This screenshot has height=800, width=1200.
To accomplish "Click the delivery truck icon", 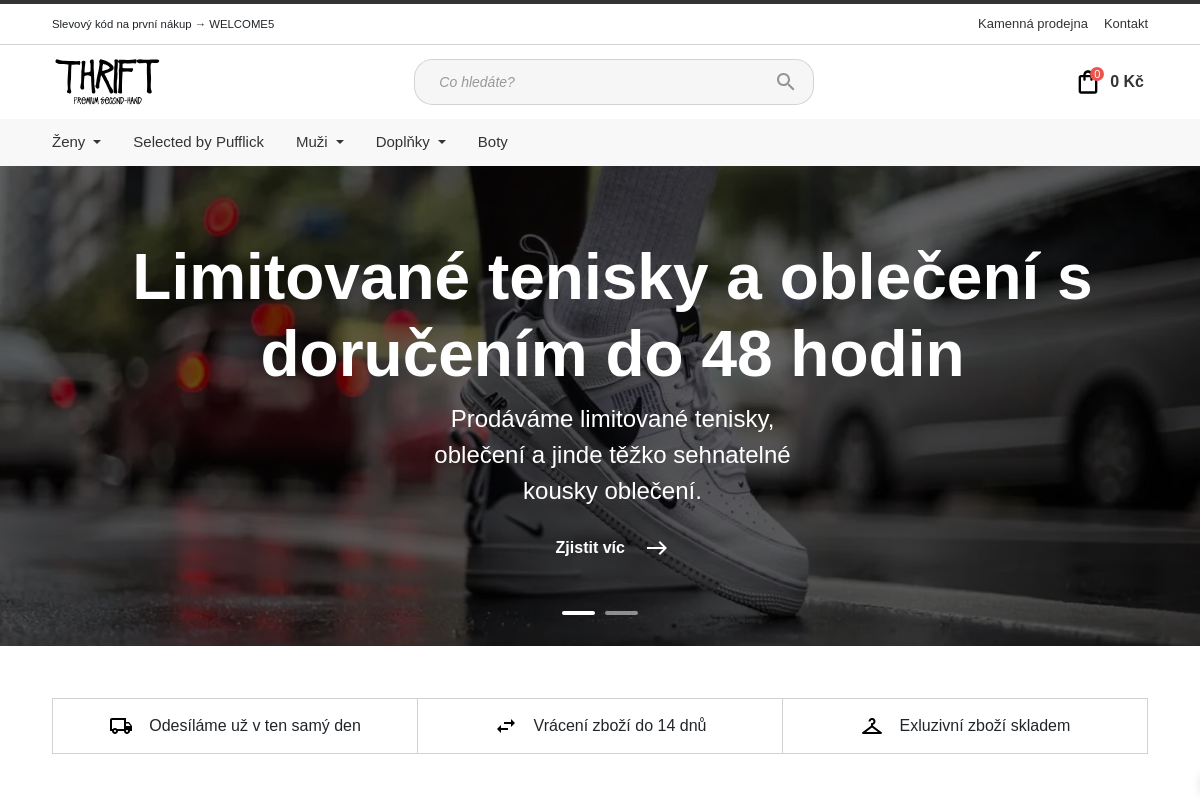I will click(x=121, y=725).
